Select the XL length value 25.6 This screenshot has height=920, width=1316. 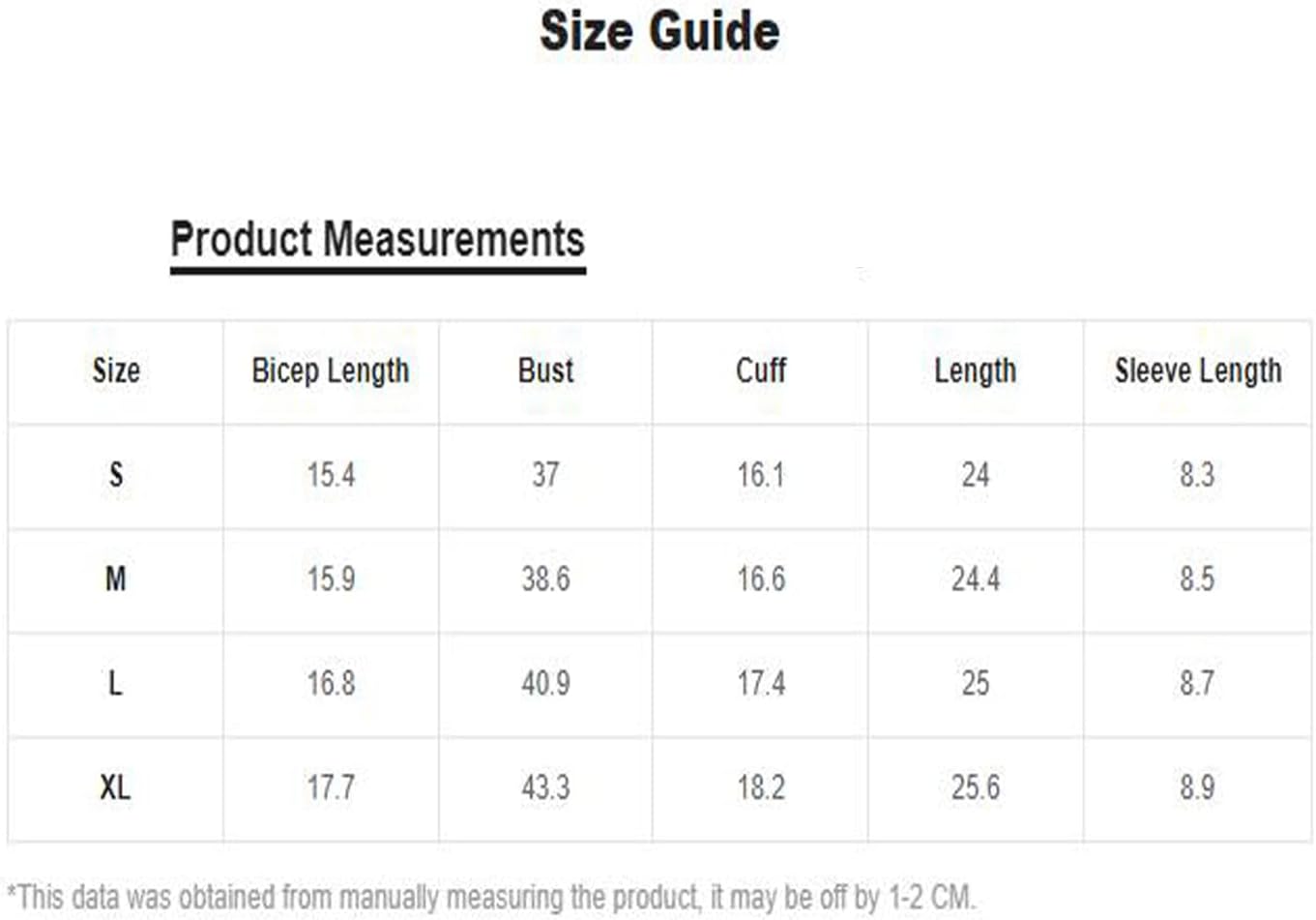[975, 787]
